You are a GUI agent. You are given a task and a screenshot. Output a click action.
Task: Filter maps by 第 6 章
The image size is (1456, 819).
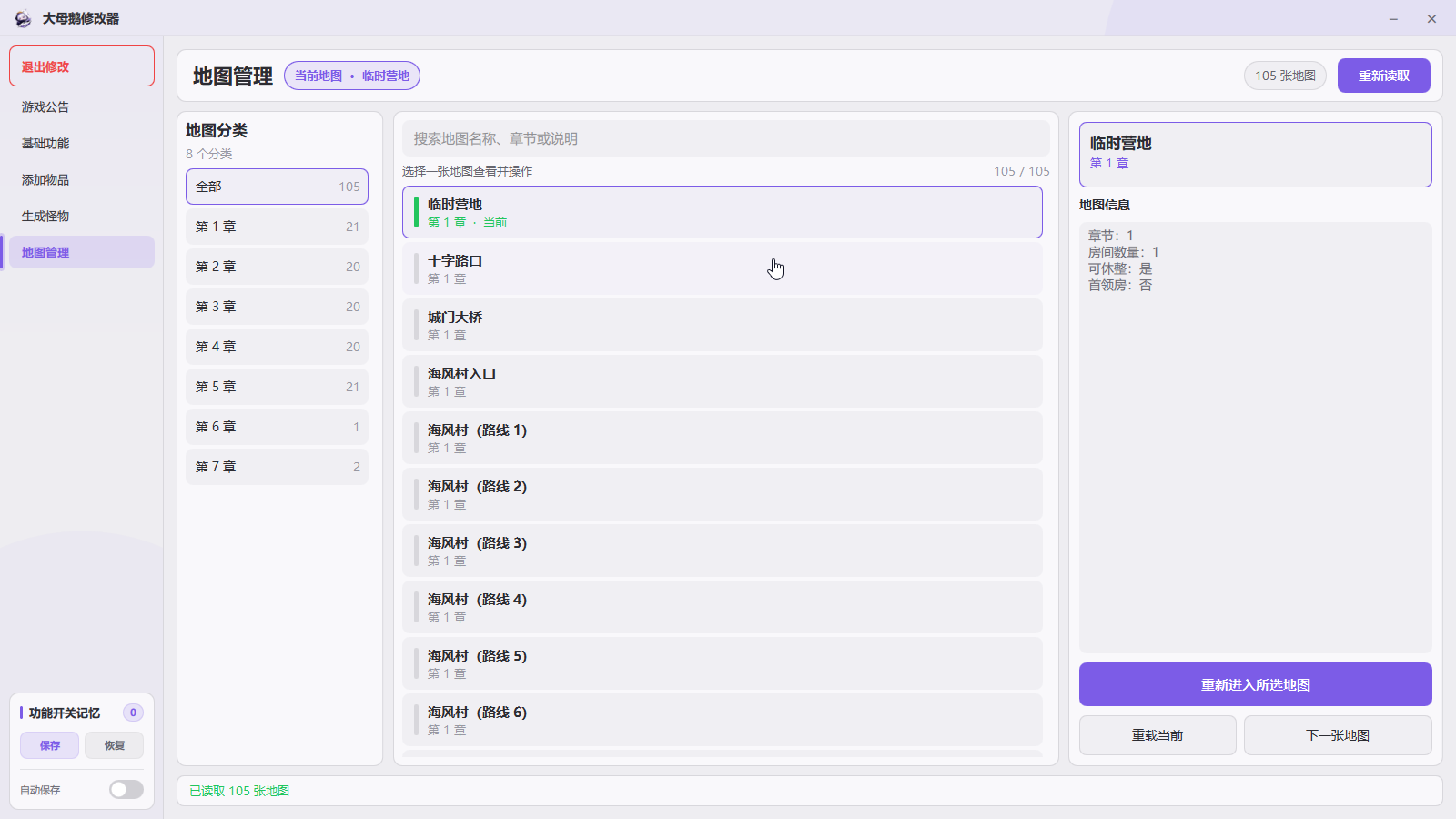click(x=278, y=427)
